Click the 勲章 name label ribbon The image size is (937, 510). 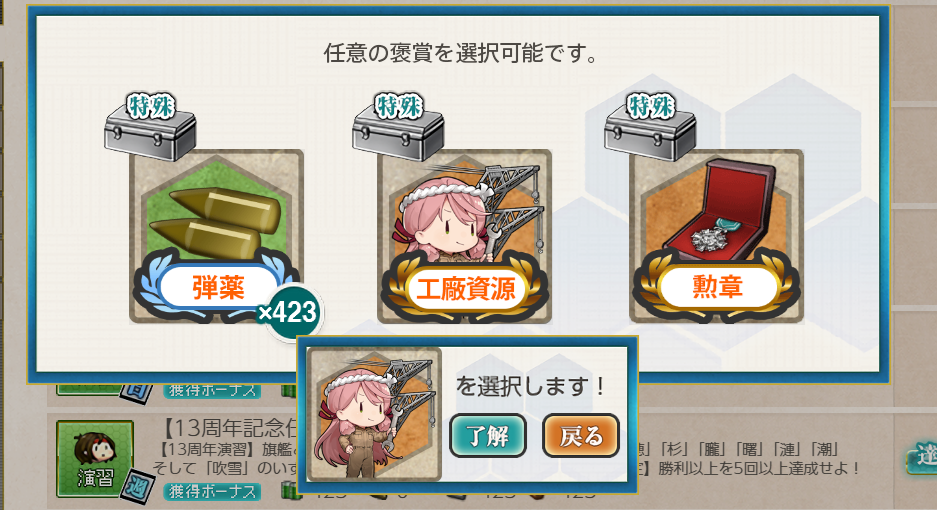click(718, 288)
